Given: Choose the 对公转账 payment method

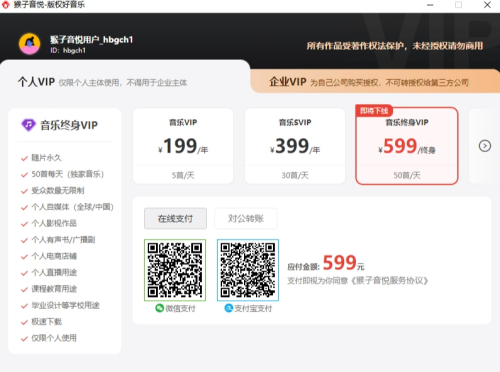Looking at the screenshot, I should [246, 219].
